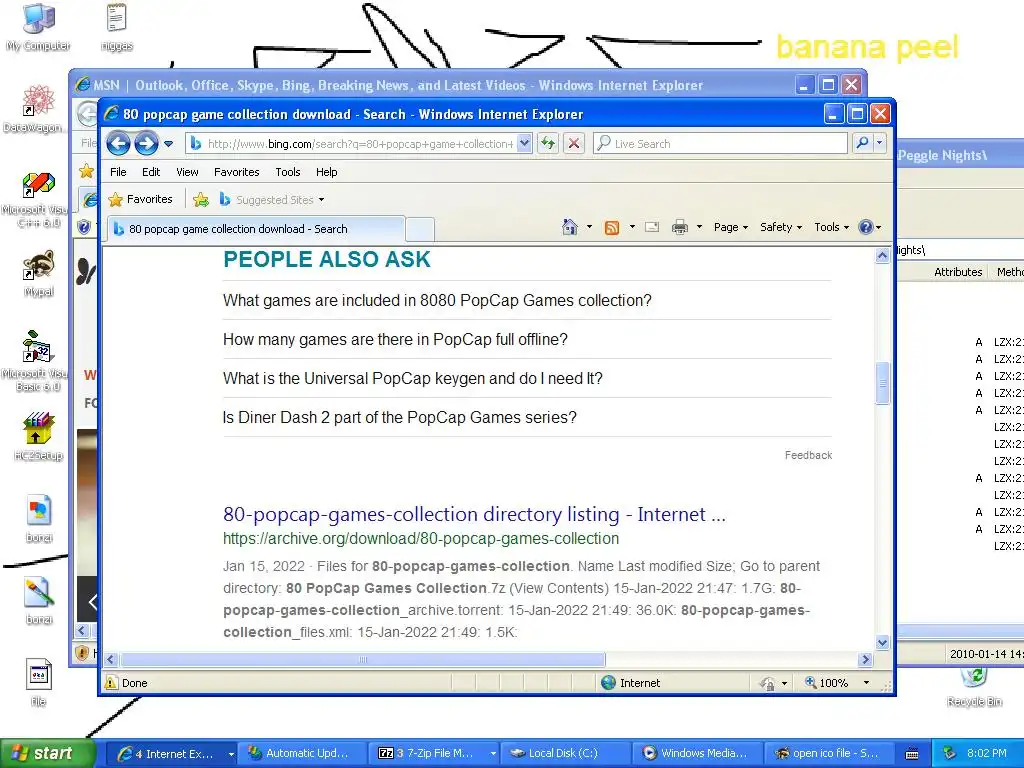Open My Computer desktop icon
The image size is (1024, 768).
(x=39, y=27)
